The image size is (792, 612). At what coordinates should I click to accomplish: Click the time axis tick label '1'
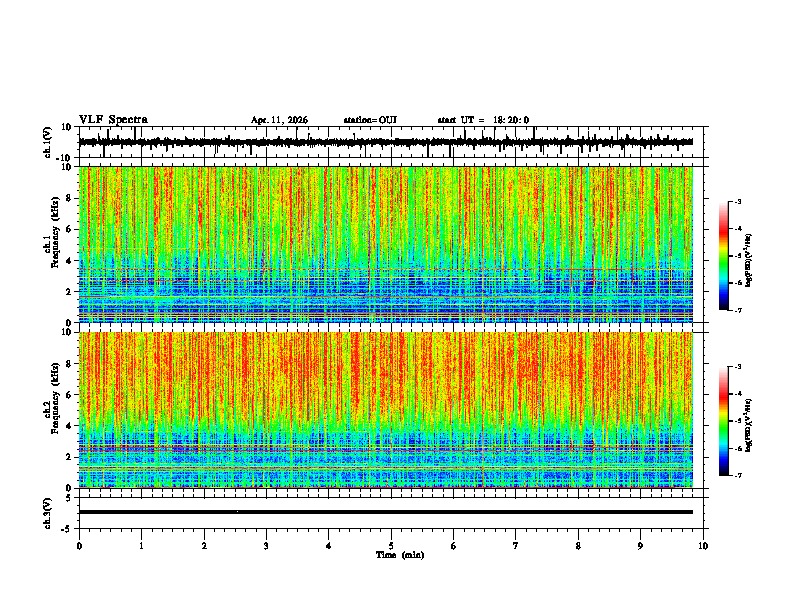point(141,546)
